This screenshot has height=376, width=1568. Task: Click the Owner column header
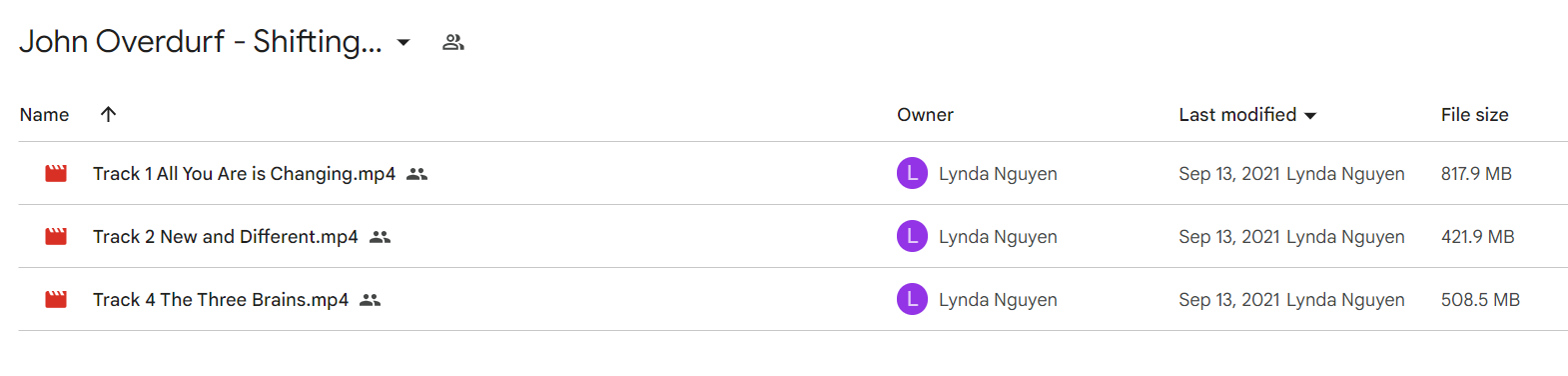pos(925,115)
